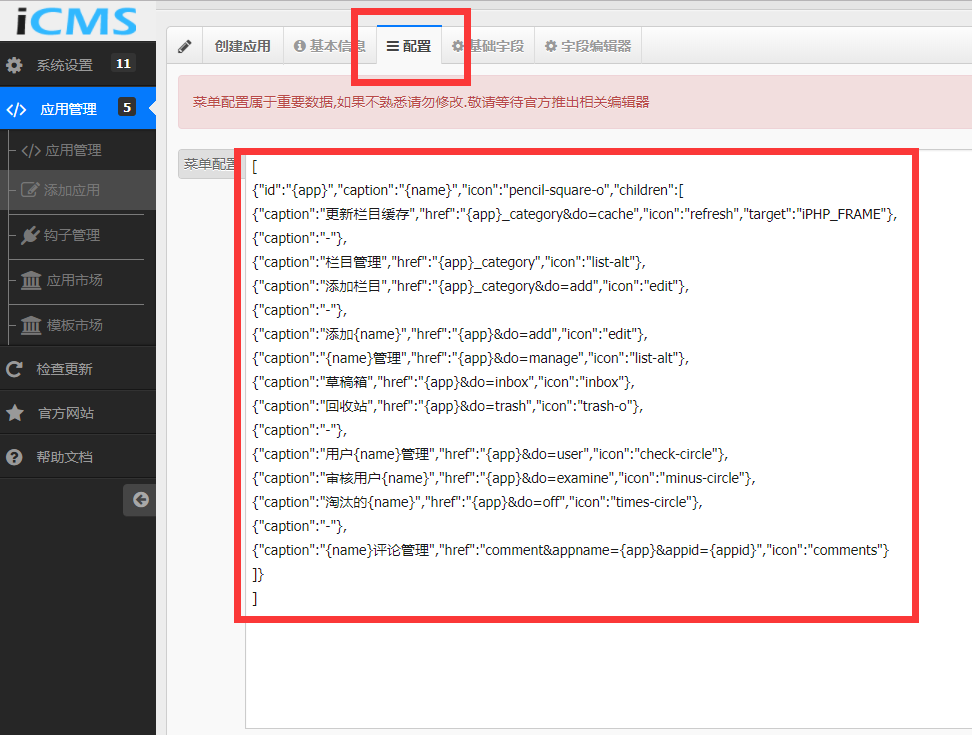The image size is (972, 735).
Task: Click the JSON line with caption 添加{name}
Action: click(x=450, y=335)
